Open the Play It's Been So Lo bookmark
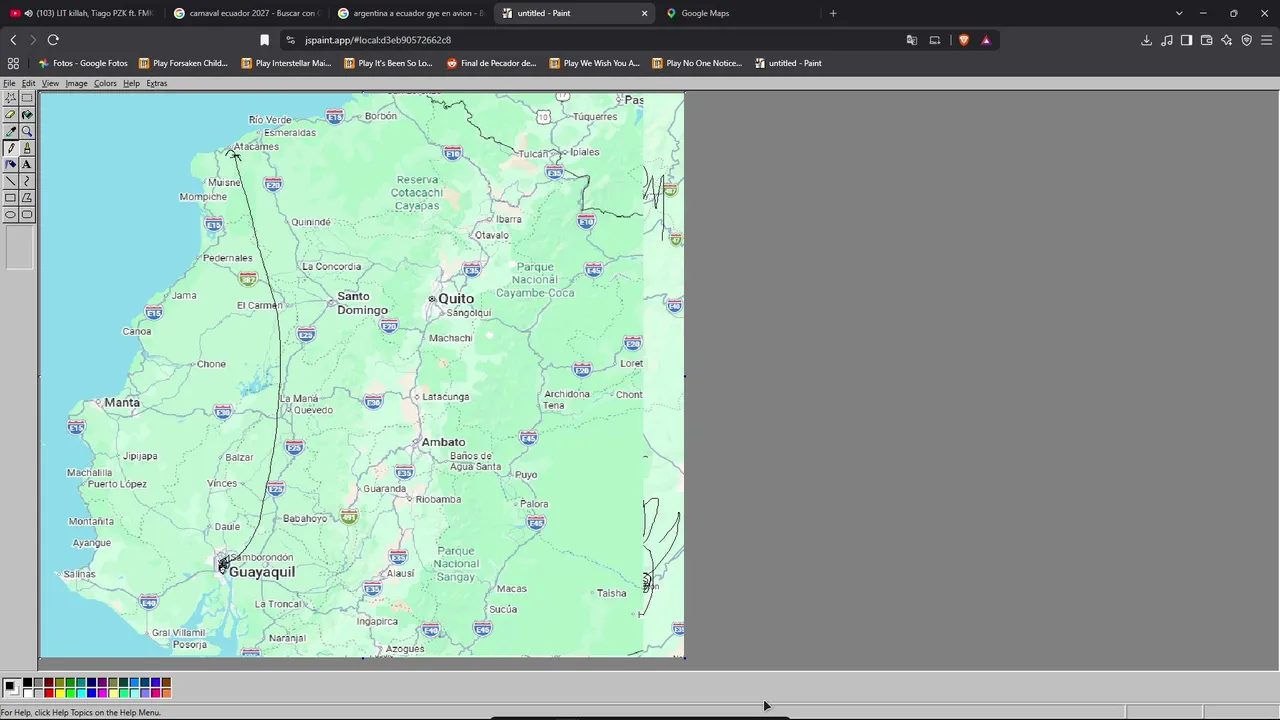This screenshot has width=1280, height=720. pyautogui.click(x=388, y=63)
